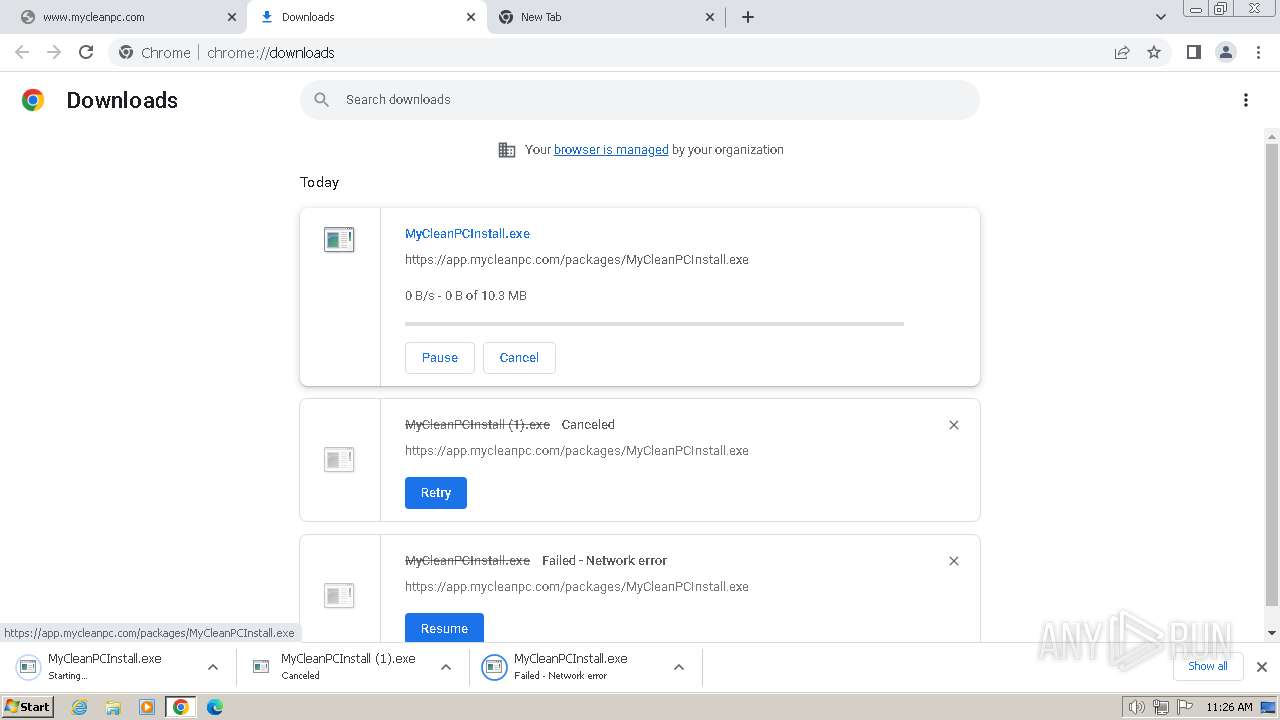The image size is (1280, 720).
Task: Open media player from the taskbar
Action: click(x=147, y=707)
